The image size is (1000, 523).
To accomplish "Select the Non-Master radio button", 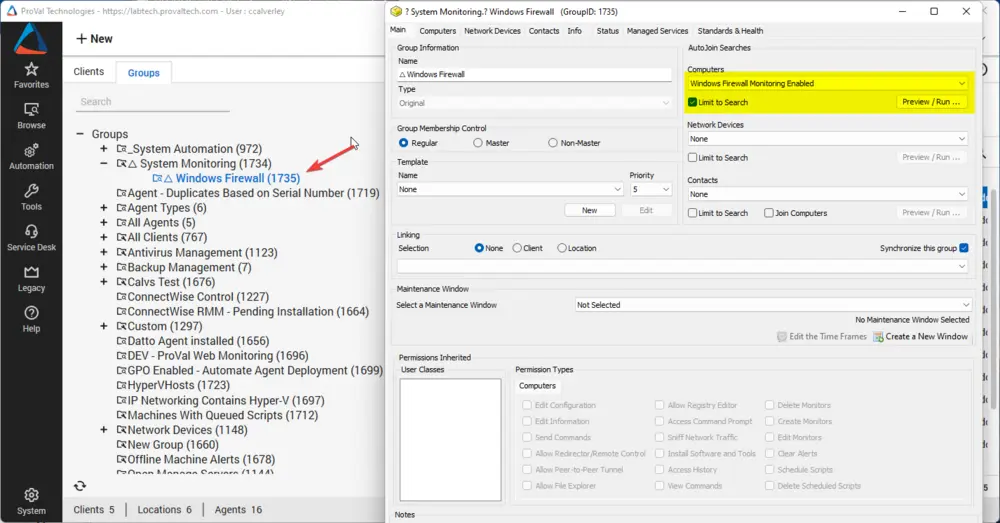I will click(x=553, y=143).
